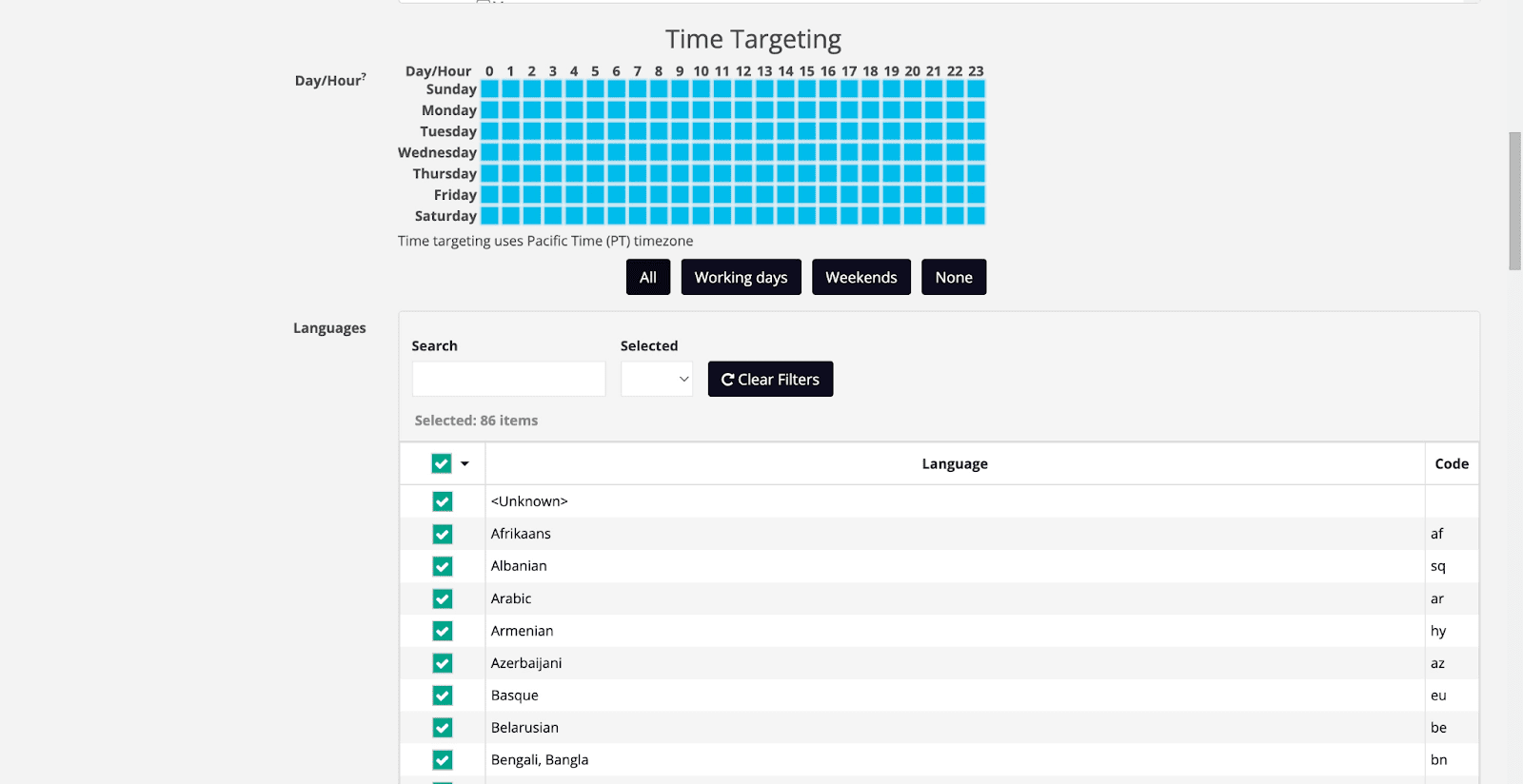Image resolution: width=1523 pixels, height=784 pixels.
Task: Clear schedule with None button
Action: pyautogui.click(x=953, y=278)
